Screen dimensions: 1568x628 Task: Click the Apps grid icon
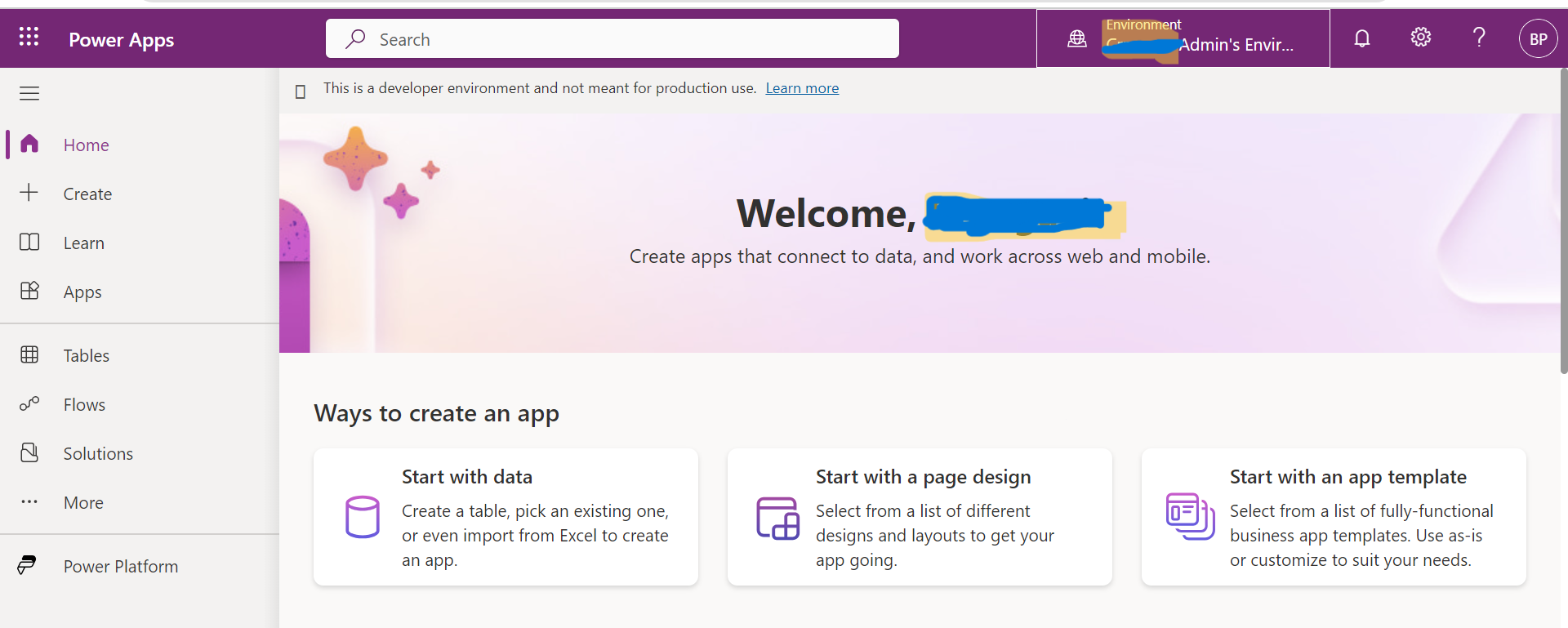tap(29, 291)
